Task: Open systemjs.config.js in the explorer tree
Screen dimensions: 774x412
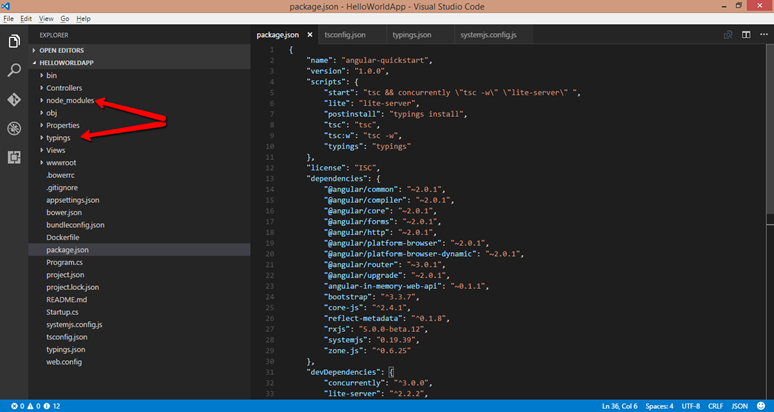Action: (74, 324)
